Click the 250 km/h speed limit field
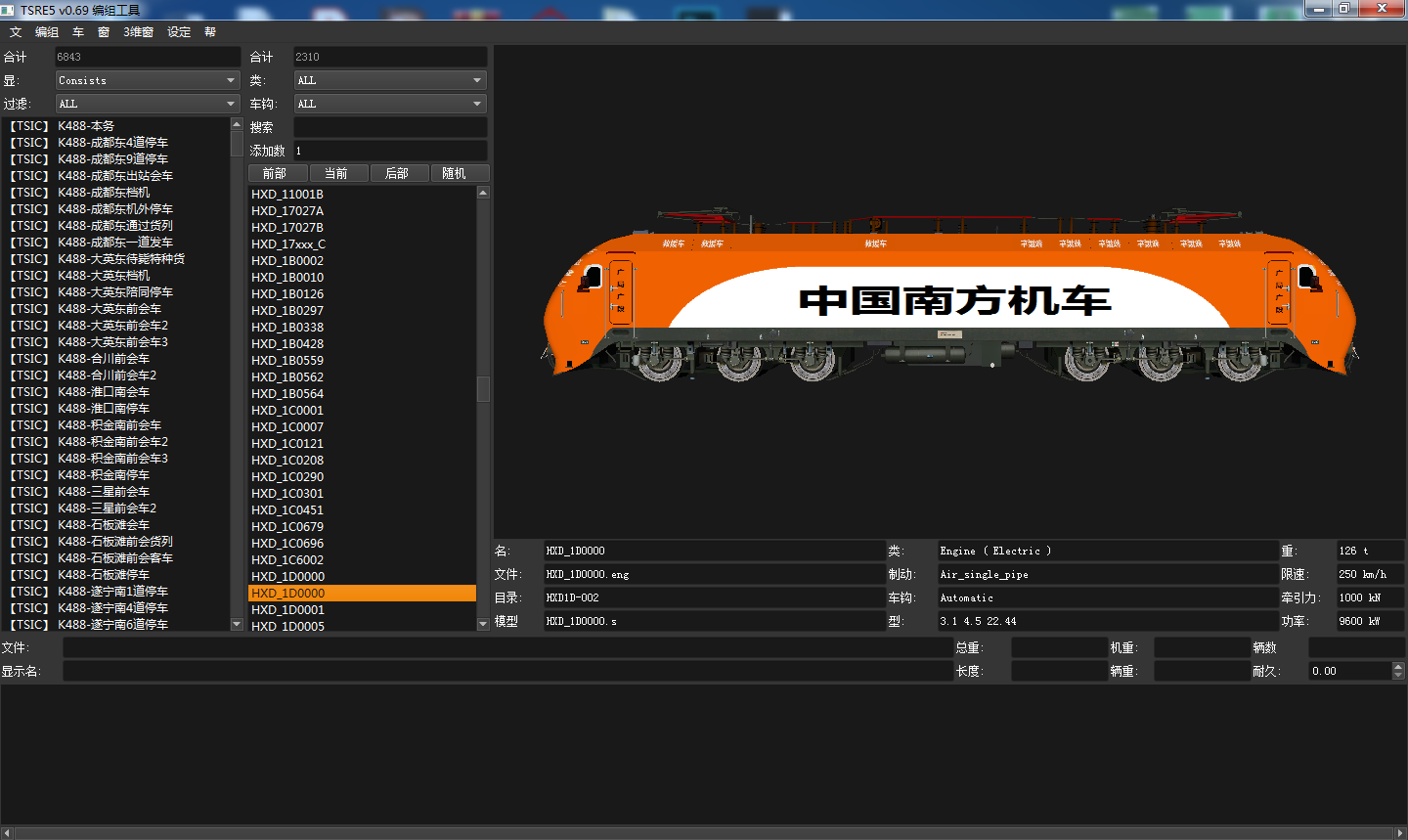The image size is (1408, 840). tap(1370, 574)
